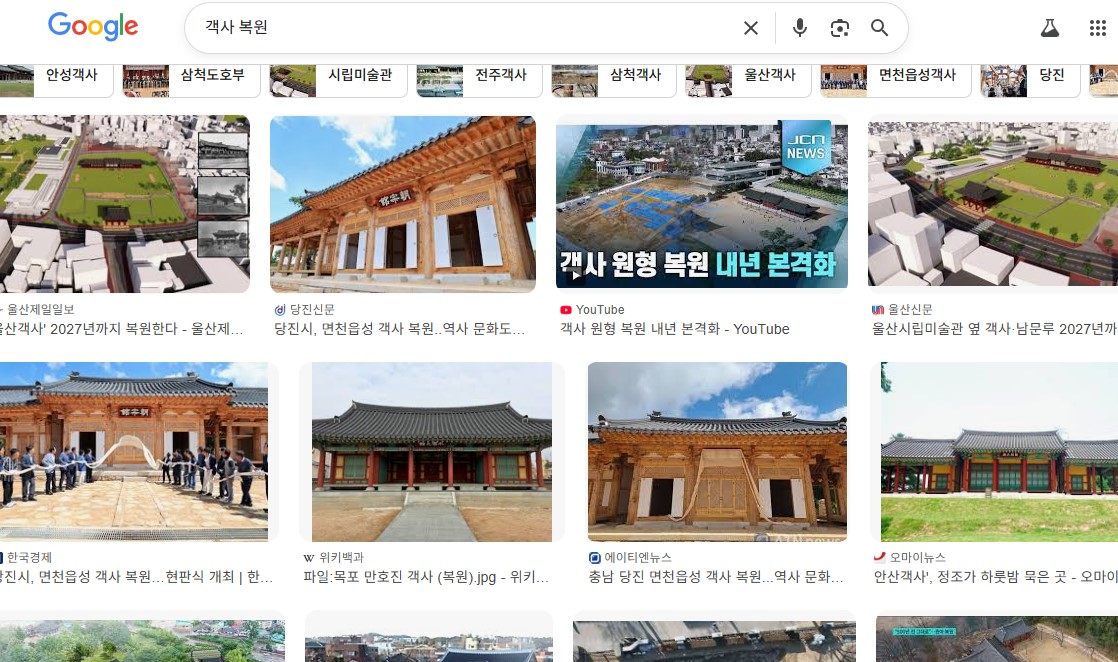Click the 당진신문 source label
The image size is (1118, 662).
312,310
